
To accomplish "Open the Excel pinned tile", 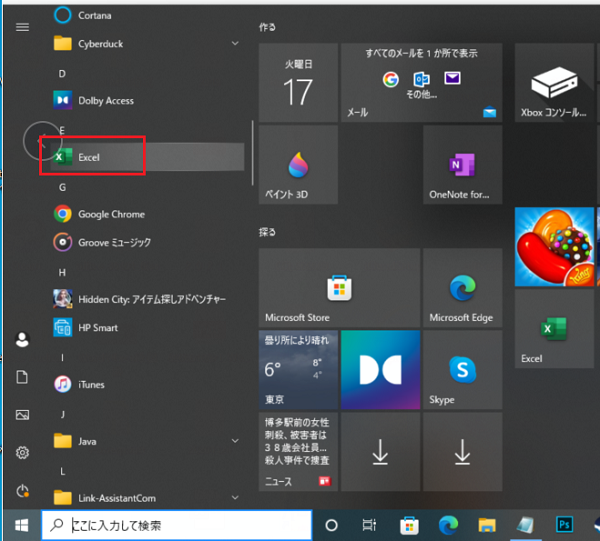I will click(x=554, y=329).
